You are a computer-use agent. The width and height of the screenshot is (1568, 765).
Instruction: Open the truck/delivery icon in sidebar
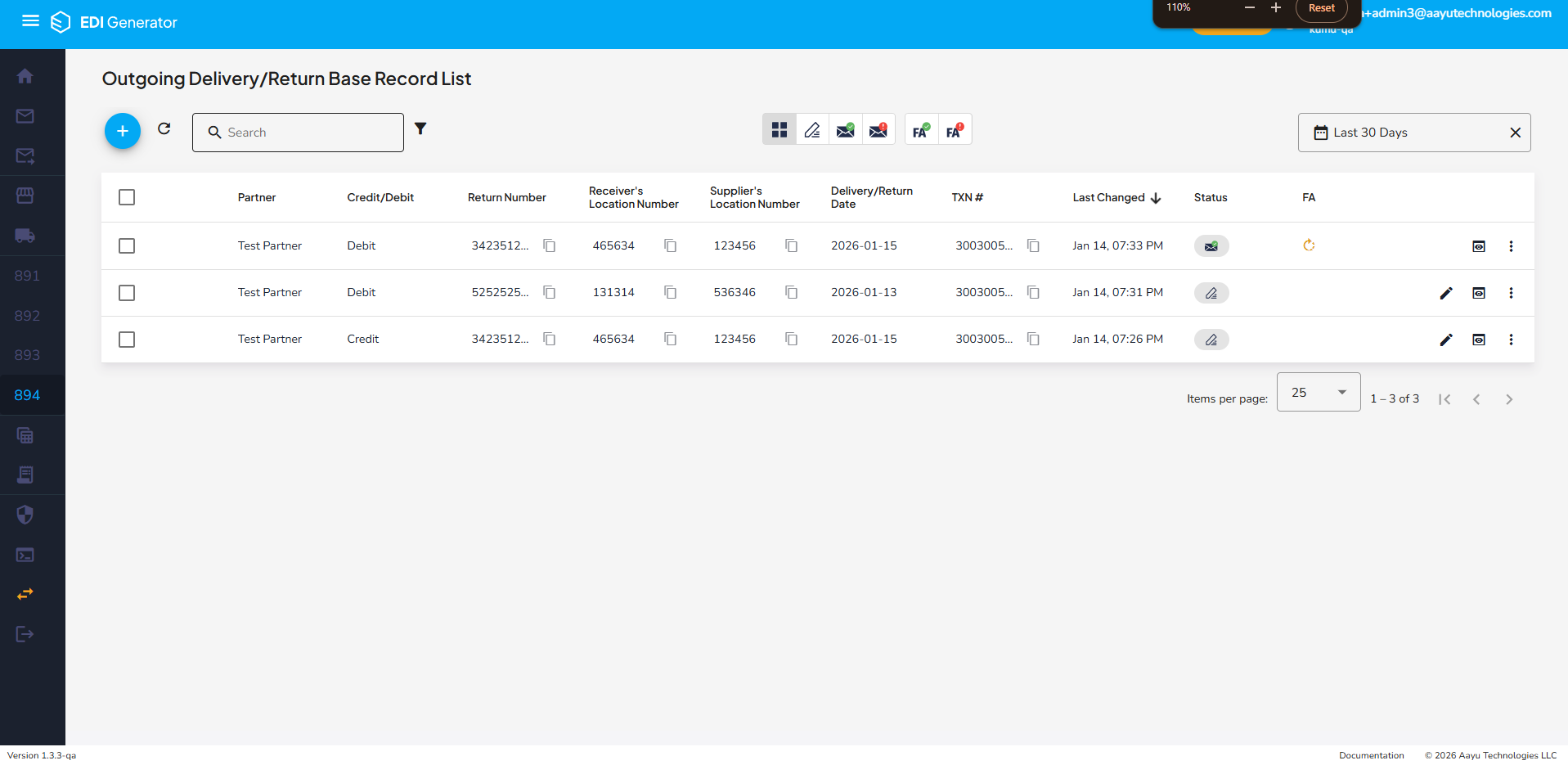coord(25,236)
